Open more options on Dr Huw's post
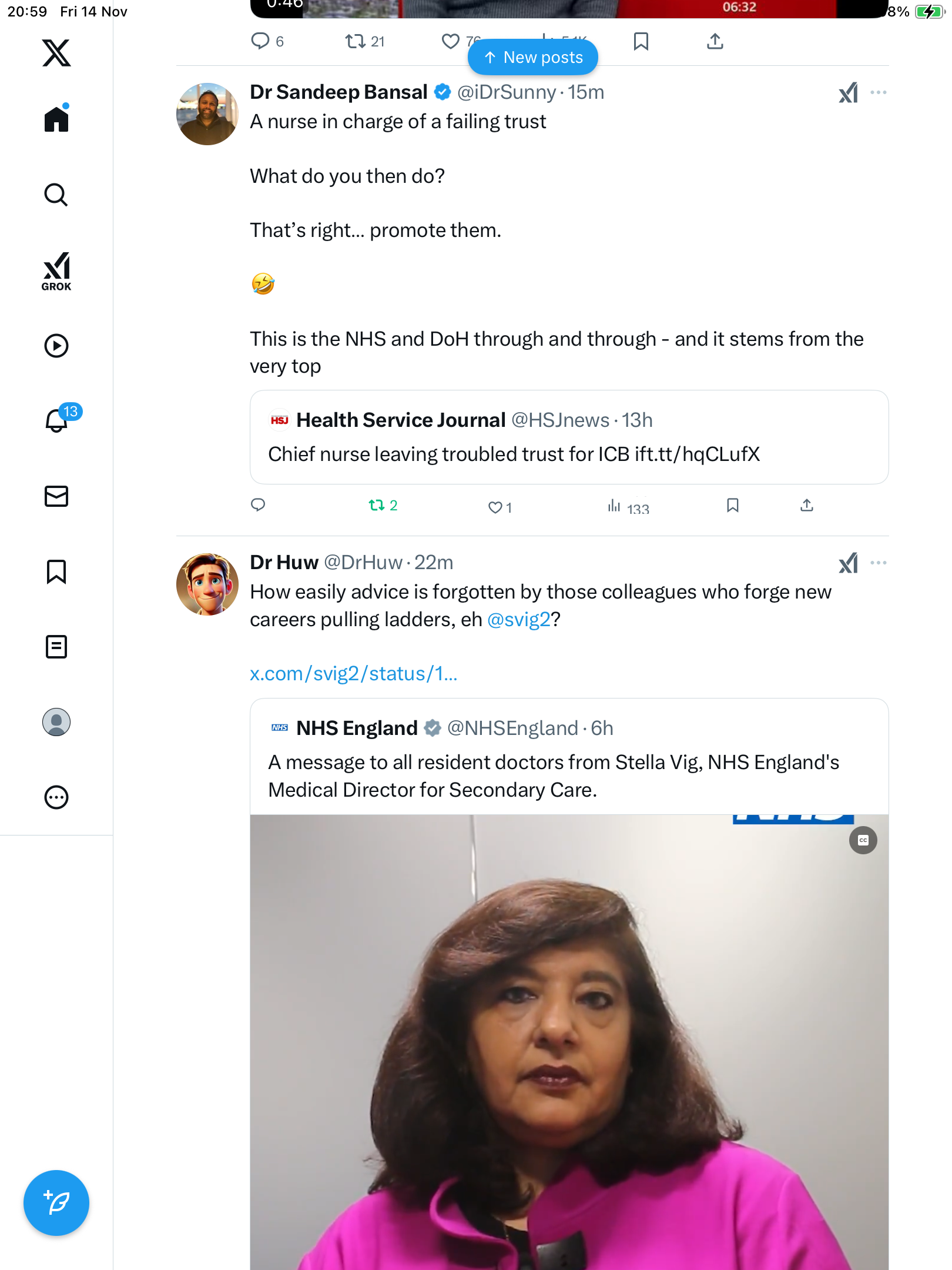The width and height of the screenshot is (952, 1270). click(x=878, y=563)
